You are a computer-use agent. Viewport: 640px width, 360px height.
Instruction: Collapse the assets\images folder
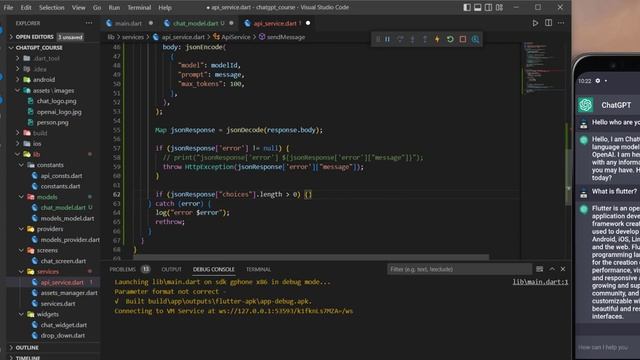(x=53, y=91)
